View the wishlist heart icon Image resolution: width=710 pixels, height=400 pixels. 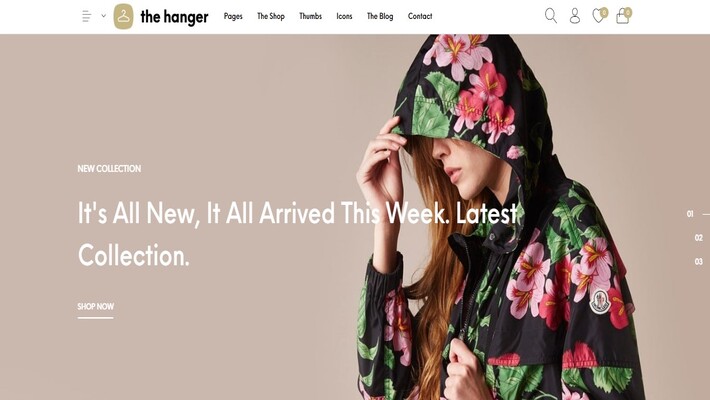tap(598, 17)
